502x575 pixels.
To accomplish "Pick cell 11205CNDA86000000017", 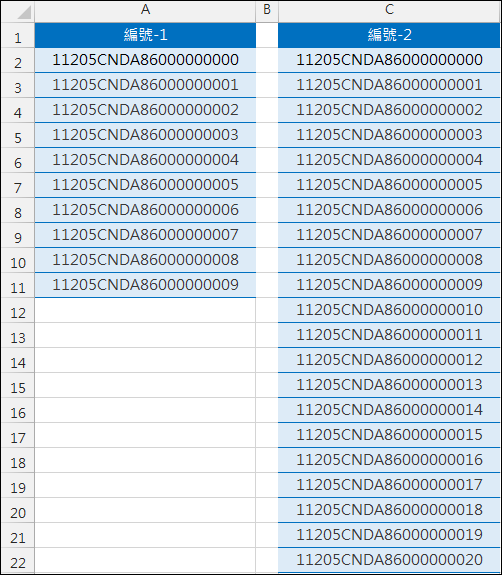I will pyautogui.click(x=389, y=485).
